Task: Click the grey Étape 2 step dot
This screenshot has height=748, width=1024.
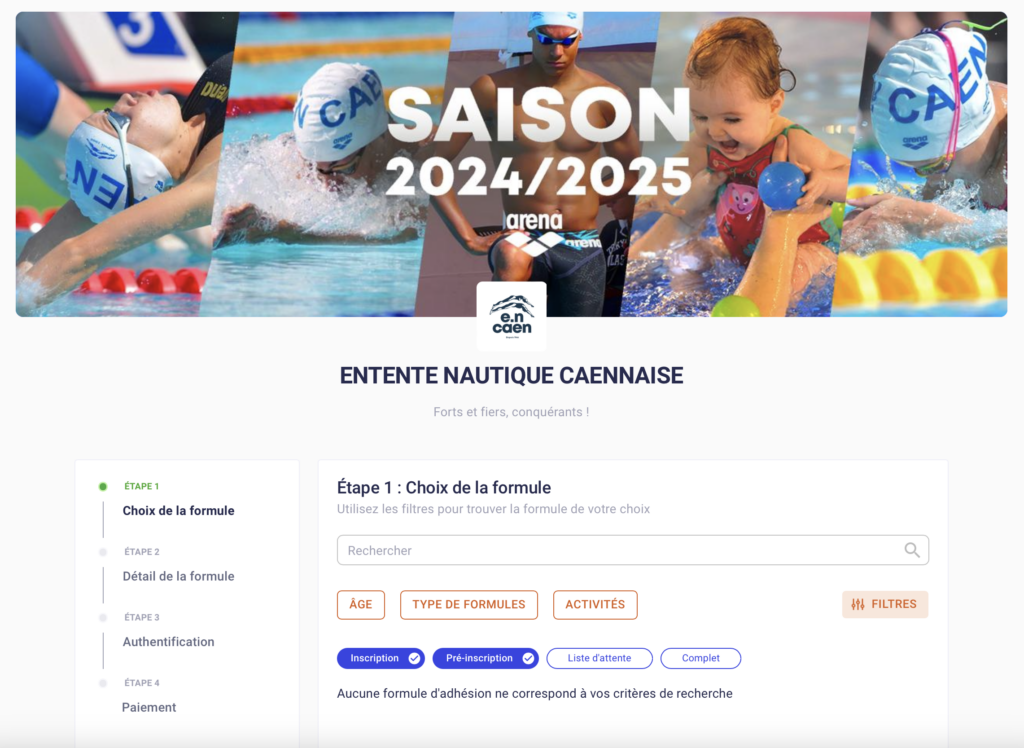Action: [x=103, y=552]
